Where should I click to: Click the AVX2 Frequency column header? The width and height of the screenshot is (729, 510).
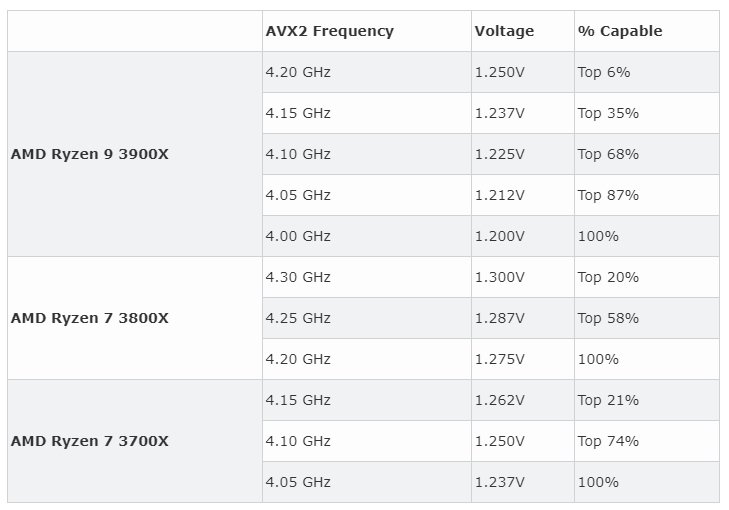tap(329, 31)
